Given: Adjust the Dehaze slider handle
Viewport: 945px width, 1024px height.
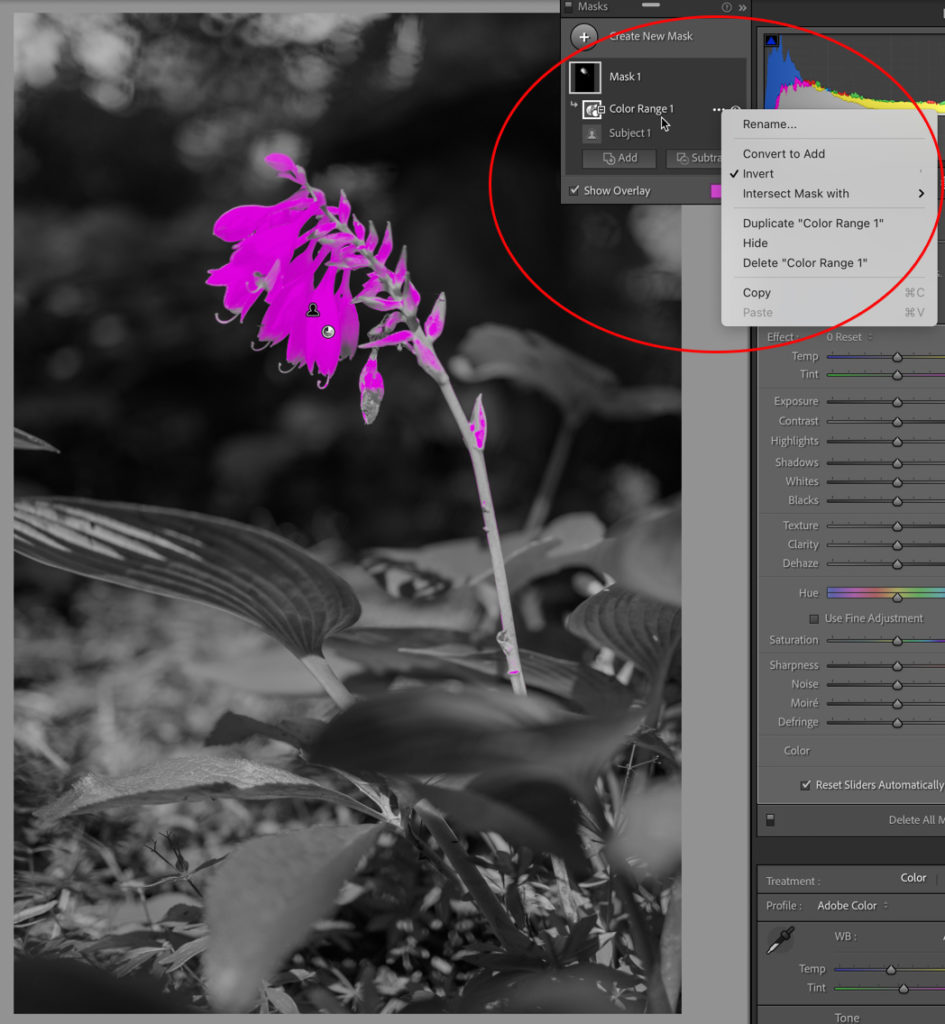Looking at the screenshot, I should (x=897, y=564).
